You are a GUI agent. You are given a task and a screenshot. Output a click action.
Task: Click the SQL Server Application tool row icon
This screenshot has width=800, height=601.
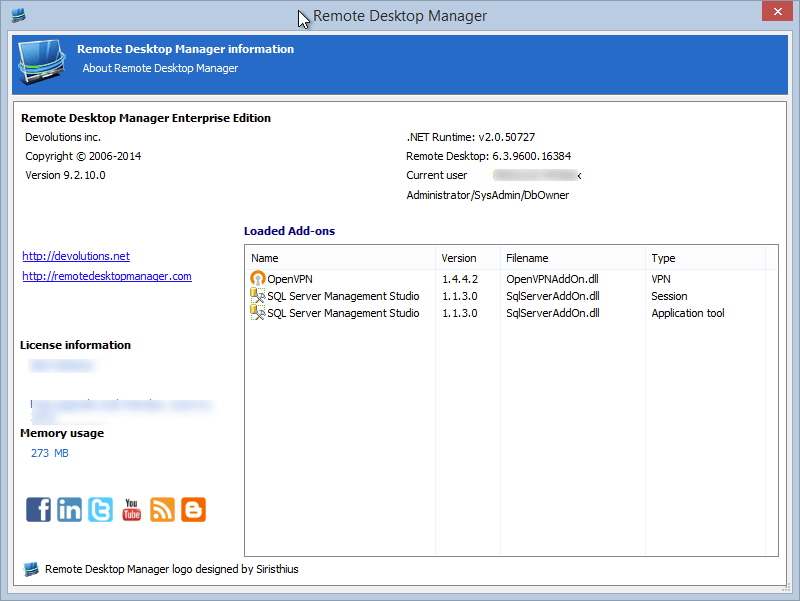258,313
